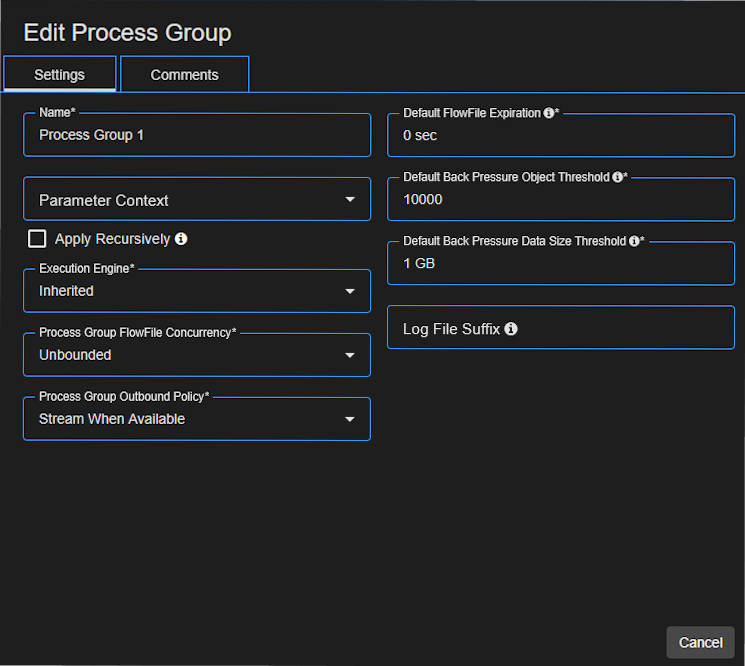This screenshot has width=745, height=666.
Task: Open the Comments tab
Action: 184,74
